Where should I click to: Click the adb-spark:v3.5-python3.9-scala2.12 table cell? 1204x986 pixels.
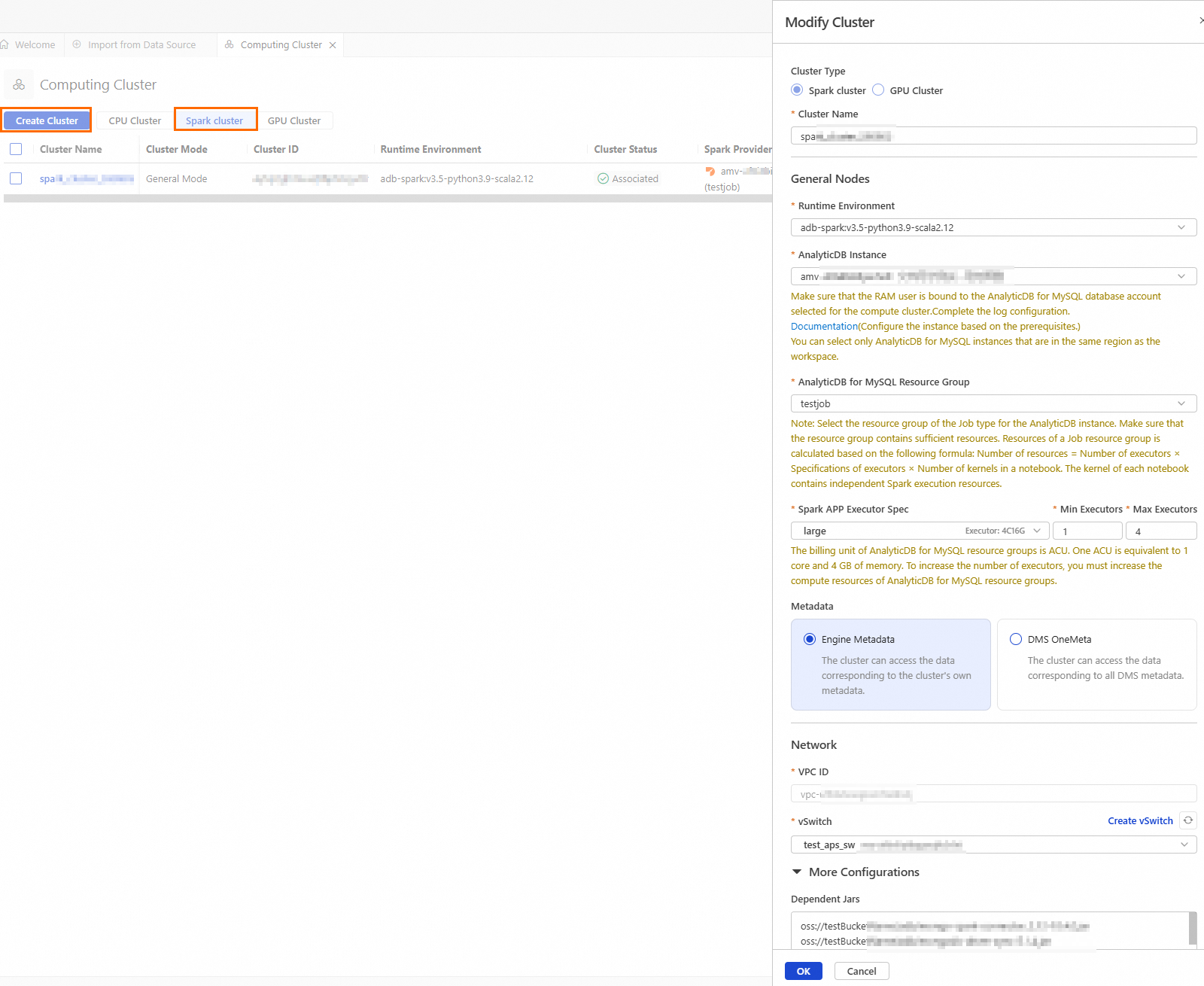[457, 178]
